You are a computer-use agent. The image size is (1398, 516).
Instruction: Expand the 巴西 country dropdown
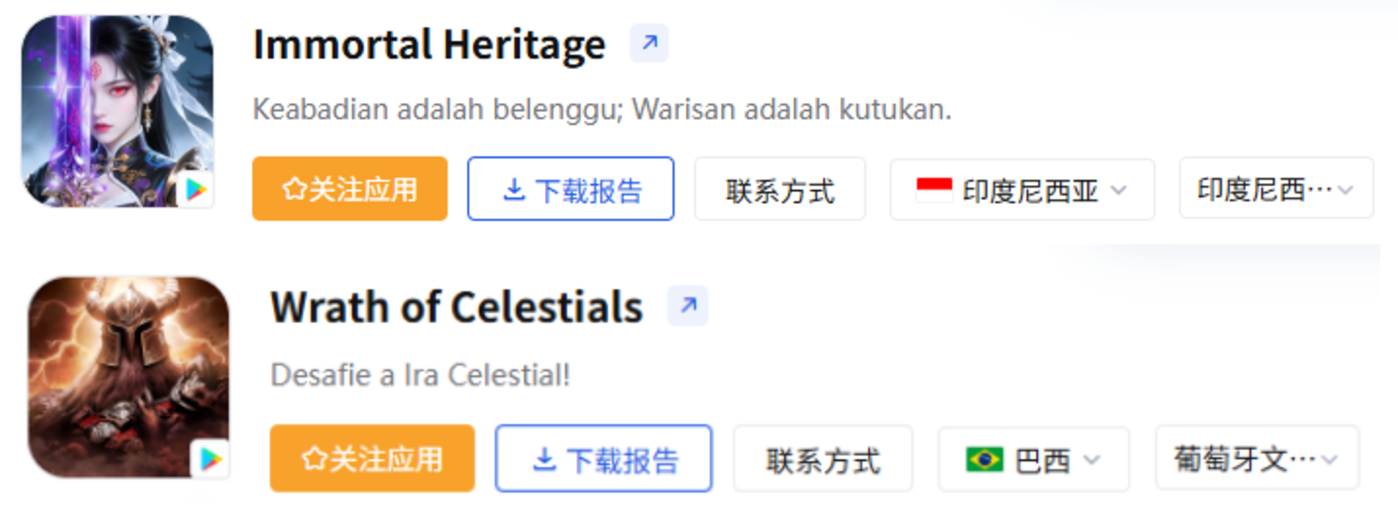click(x=1033, y=459)
